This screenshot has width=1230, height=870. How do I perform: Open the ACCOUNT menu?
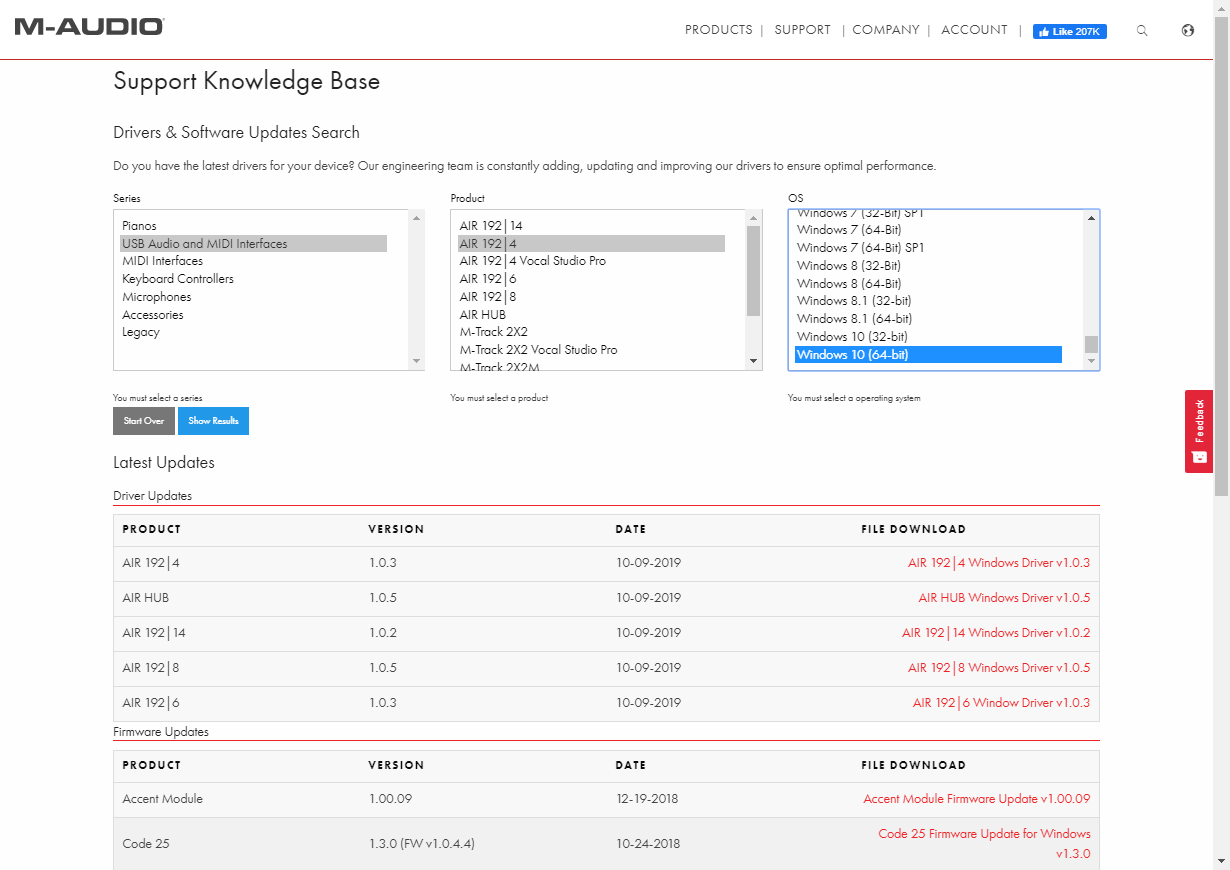tap(974, 30)
